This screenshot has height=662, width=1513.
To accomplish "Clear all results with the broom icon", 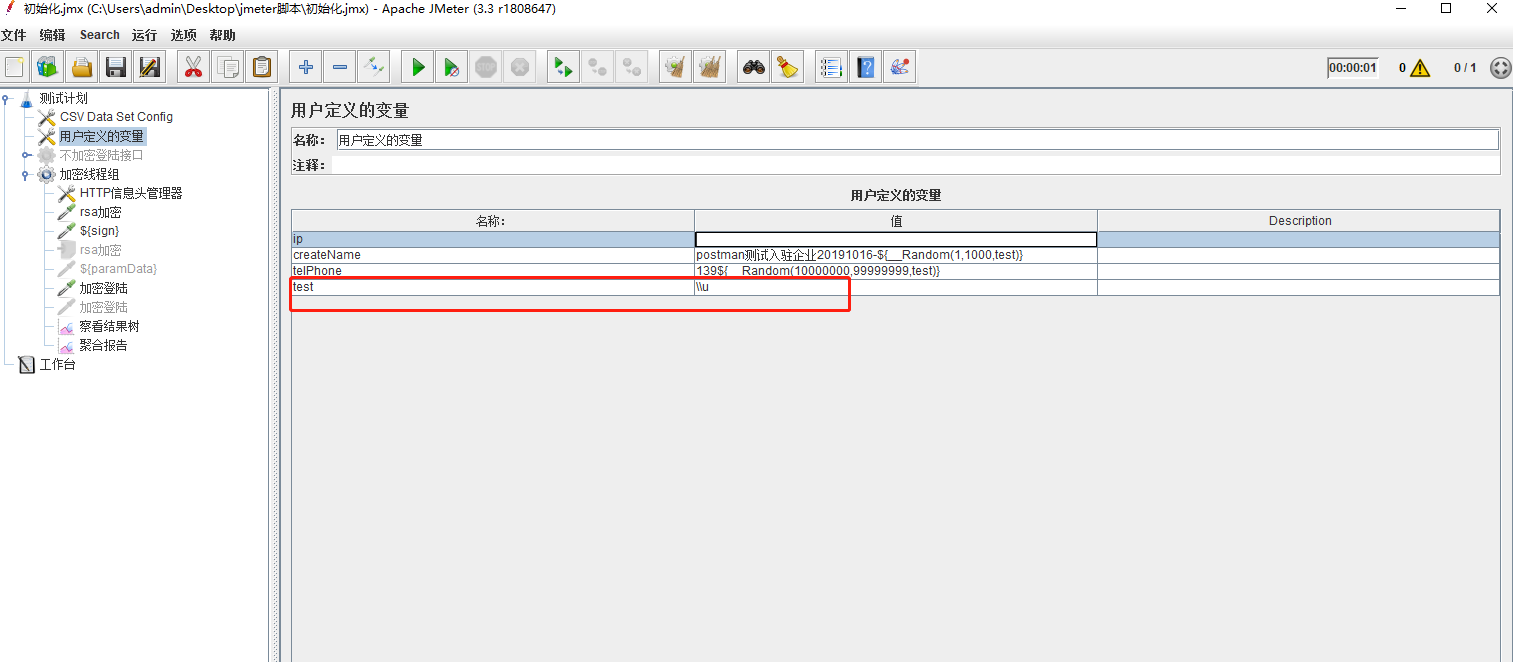I will [710, 66].
